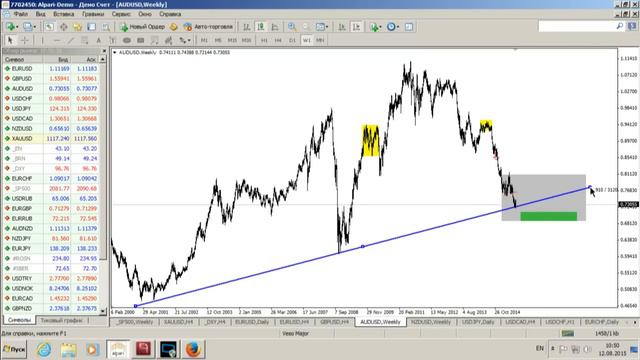Select the crosshair tool

pyautogui.click(x=24, y=40)
